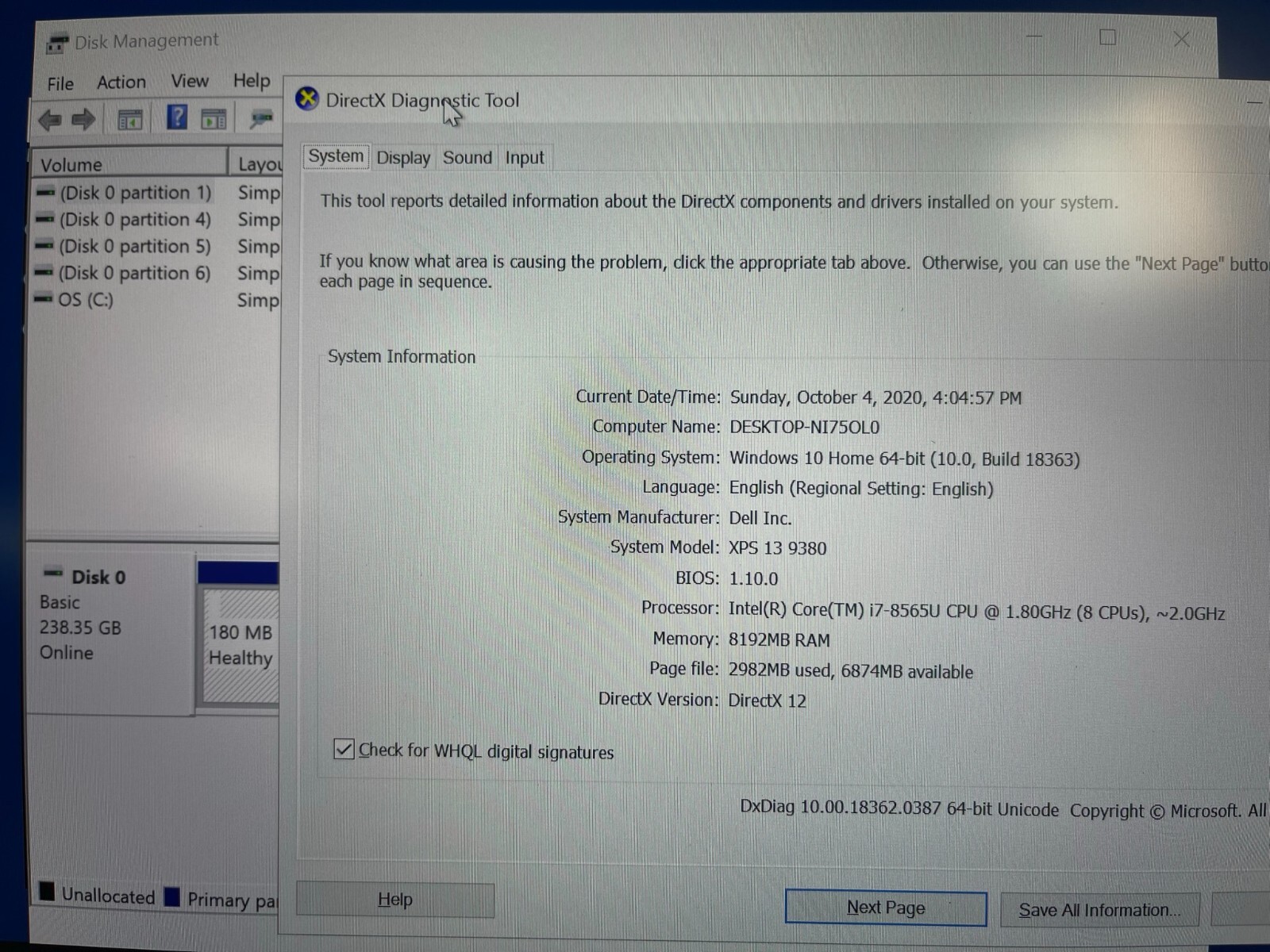Click drive icon of OS (C:) volume
1270x952 pixels.
point(44,299)
